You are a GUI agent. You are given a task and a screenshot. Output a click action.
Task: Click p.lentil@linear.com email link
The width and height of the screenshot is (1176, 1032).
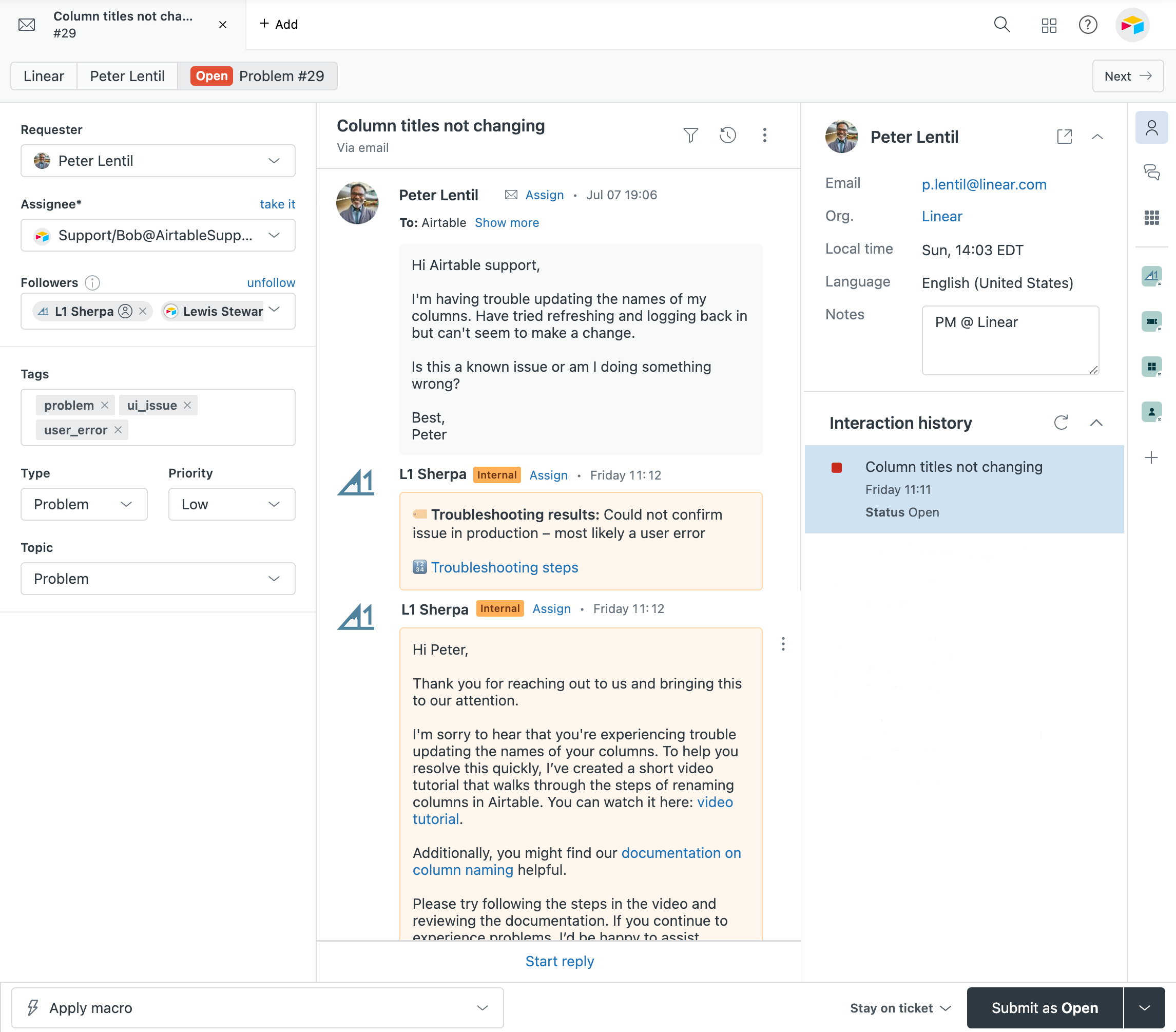pos(984,184)
